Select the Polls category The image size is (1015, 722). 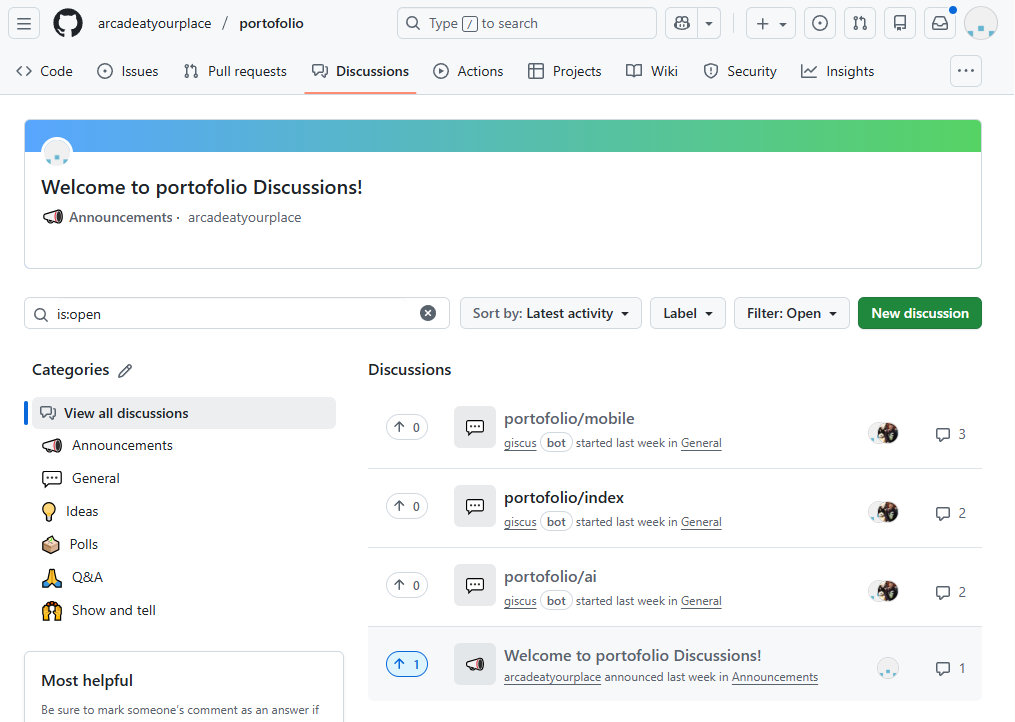tap(84, 544)
